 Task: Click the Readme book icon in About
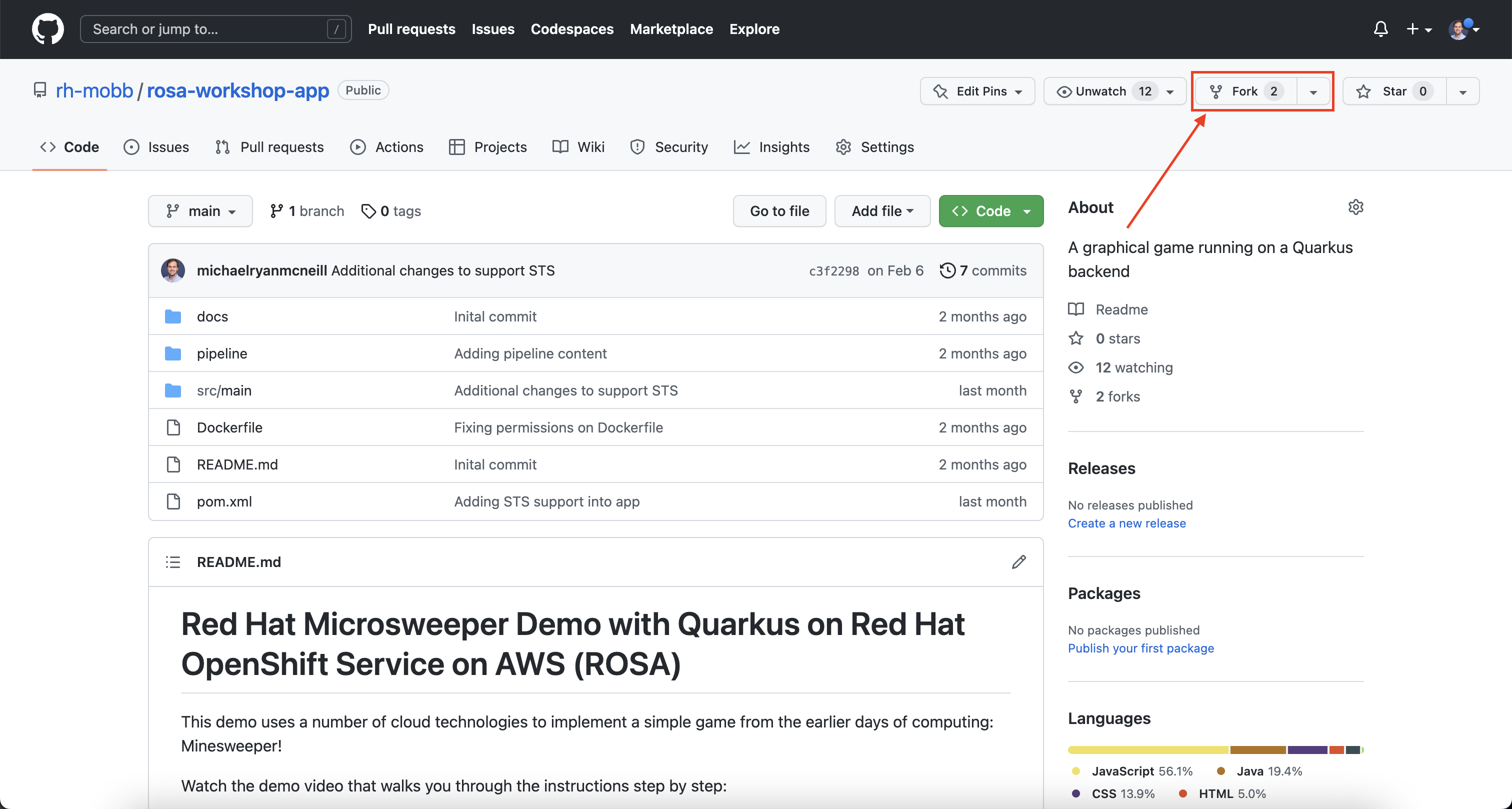[x=1076, y=309]
